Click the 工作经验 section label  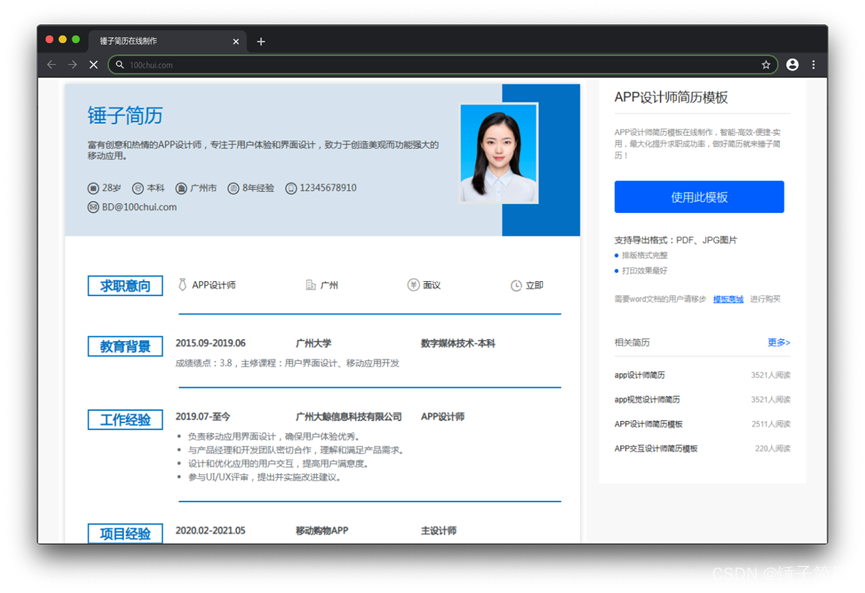tap(125, 420)
